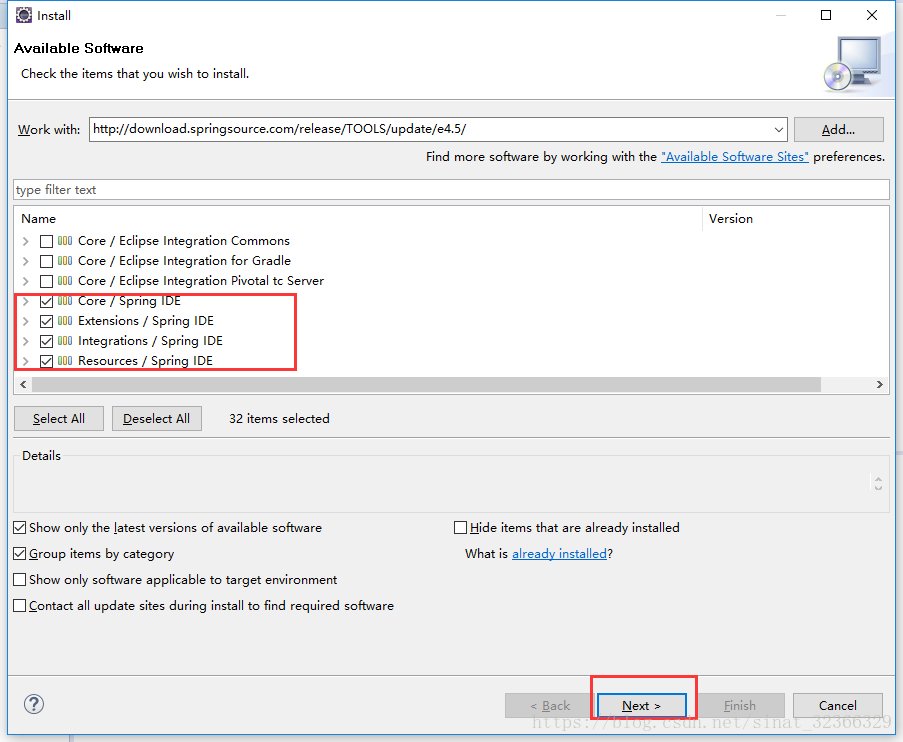Select Core / Eclipse Integration Commons row text
The image size is (903, 742).
(x=184, y=241)
